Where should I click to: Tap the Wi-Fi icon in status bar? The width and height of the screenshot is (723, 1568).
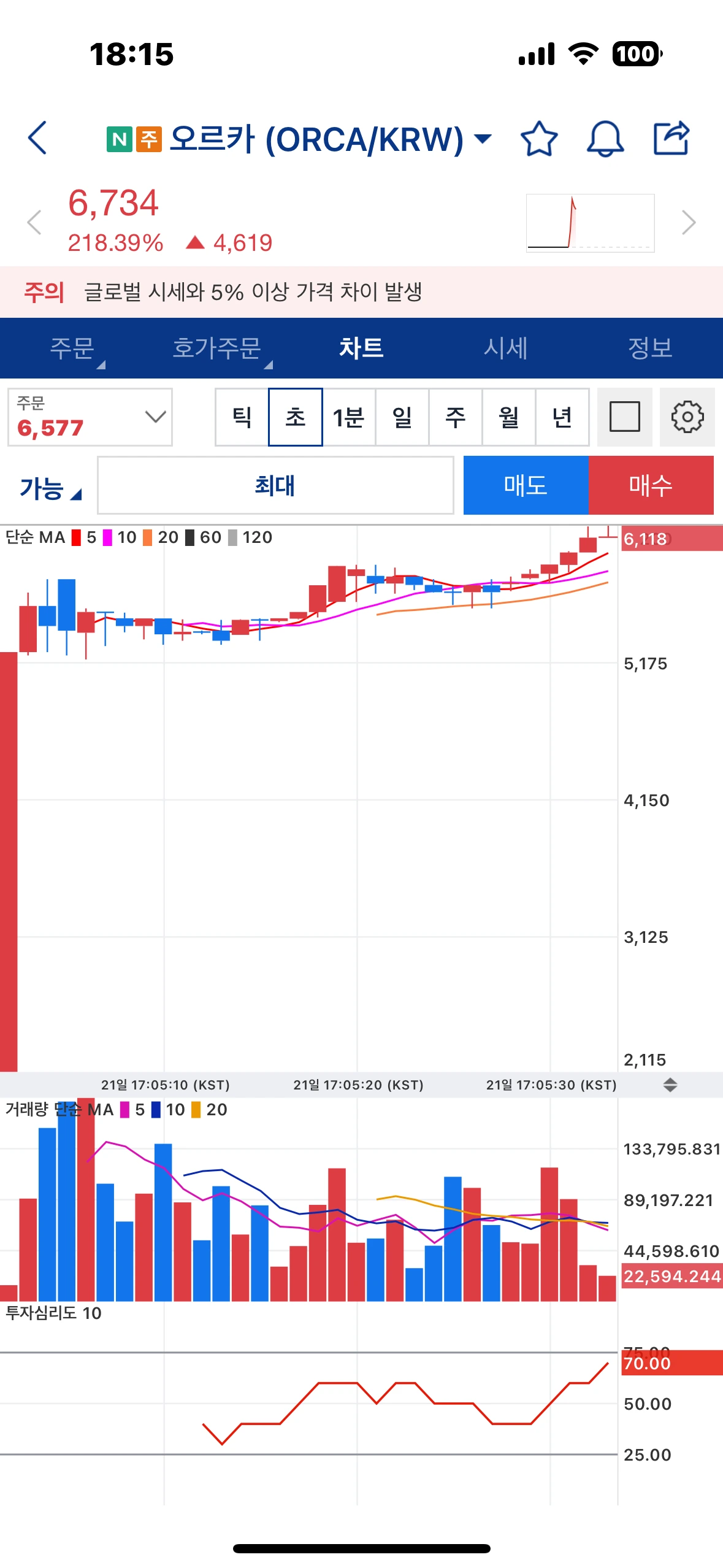tap(583, 54)
